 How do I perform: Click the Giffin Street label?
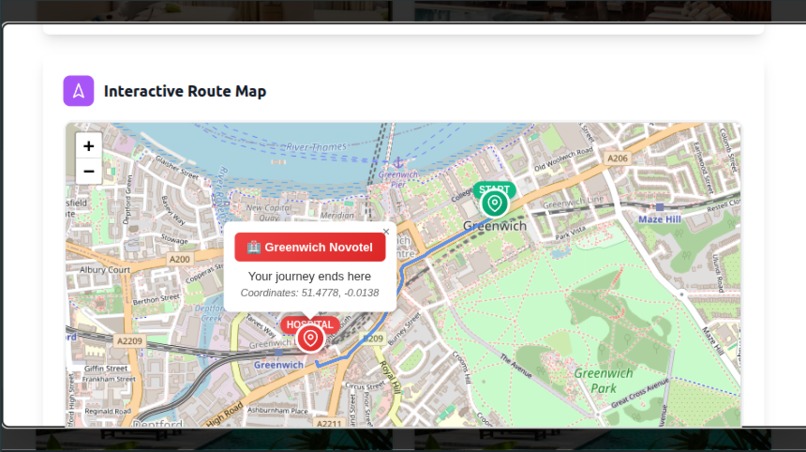pyautogui.click(x=106, y=368)
